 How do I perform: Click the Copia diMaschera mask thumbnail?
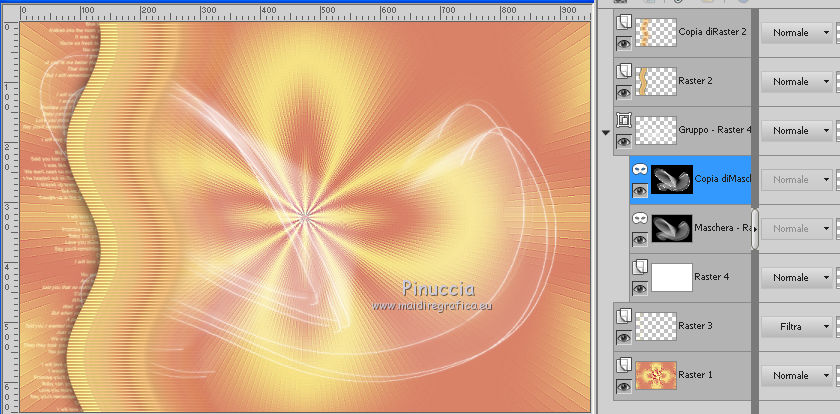point(672,179)
